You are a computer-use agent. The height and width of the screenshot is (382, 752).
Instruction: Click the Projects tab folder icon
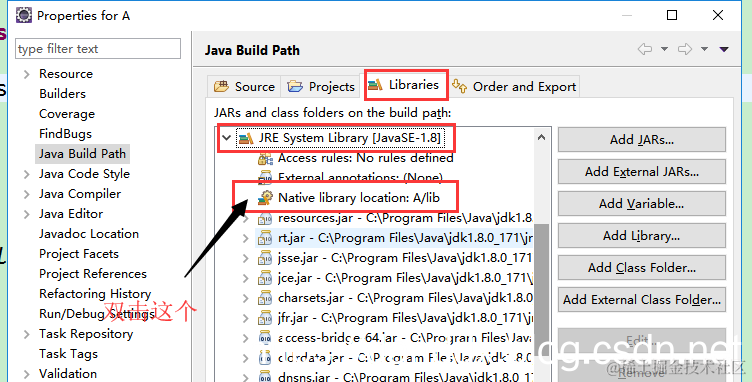coord(295,87)
